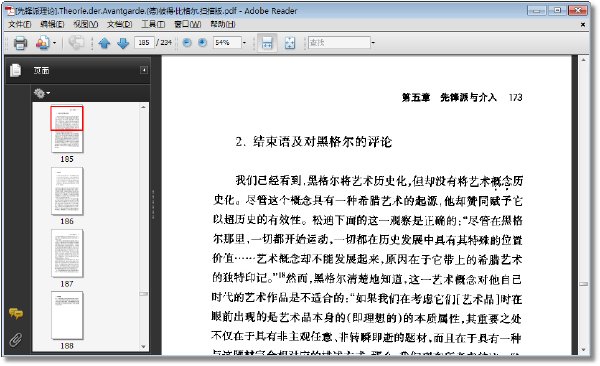Viewport: 600px width, 366px height.
Task: Click the '页面' Pages panel title
Action: (41, 70)
